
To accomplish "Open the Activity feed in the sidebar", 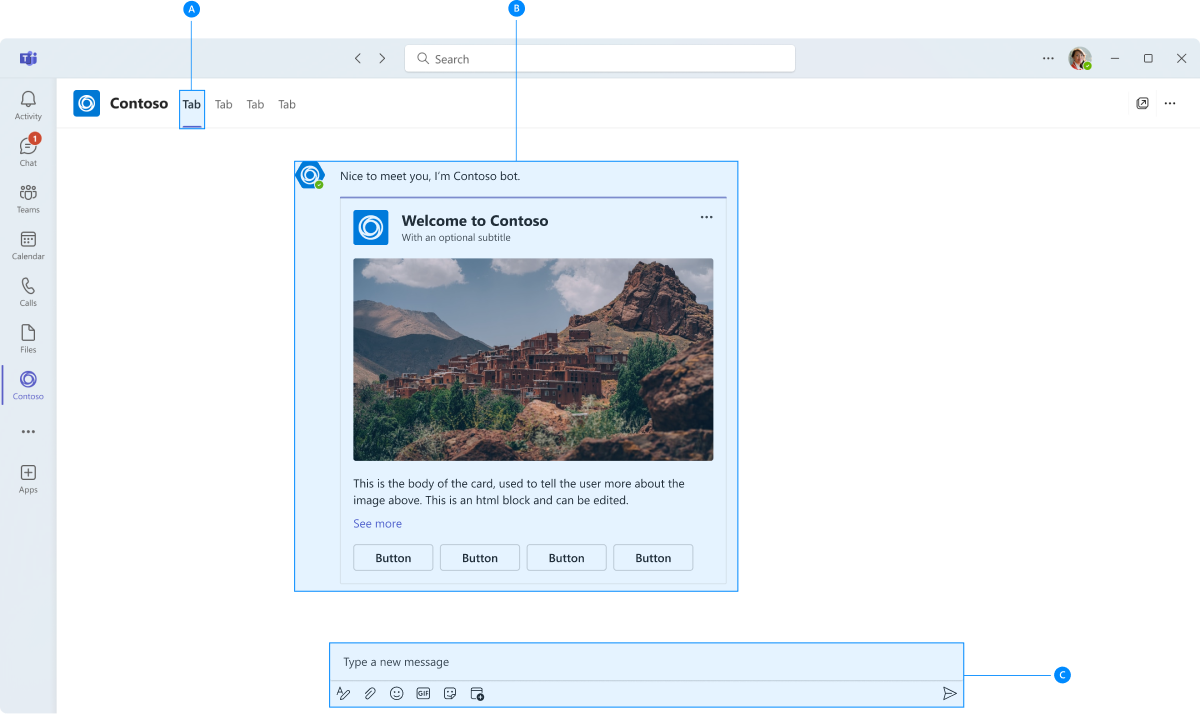I will (28, 104).
